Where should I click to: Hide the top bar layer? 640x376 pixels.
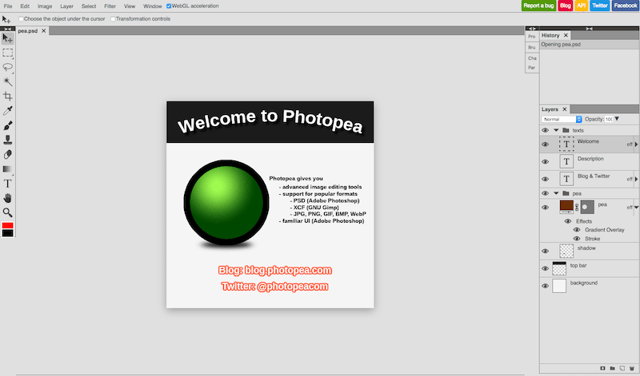coord(545,269)
